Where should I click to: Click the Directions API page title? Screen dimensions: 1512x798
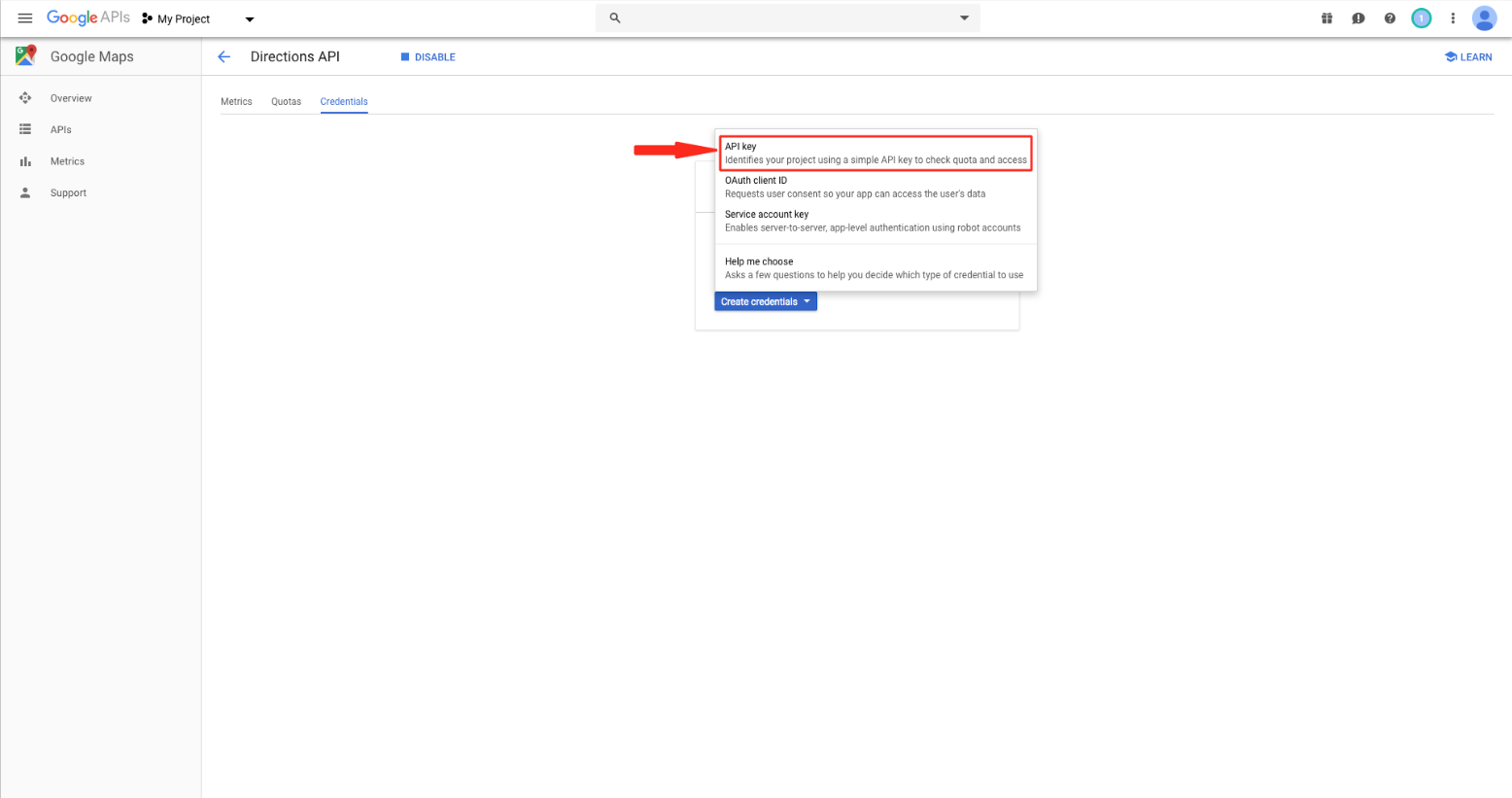coord(295,56)
